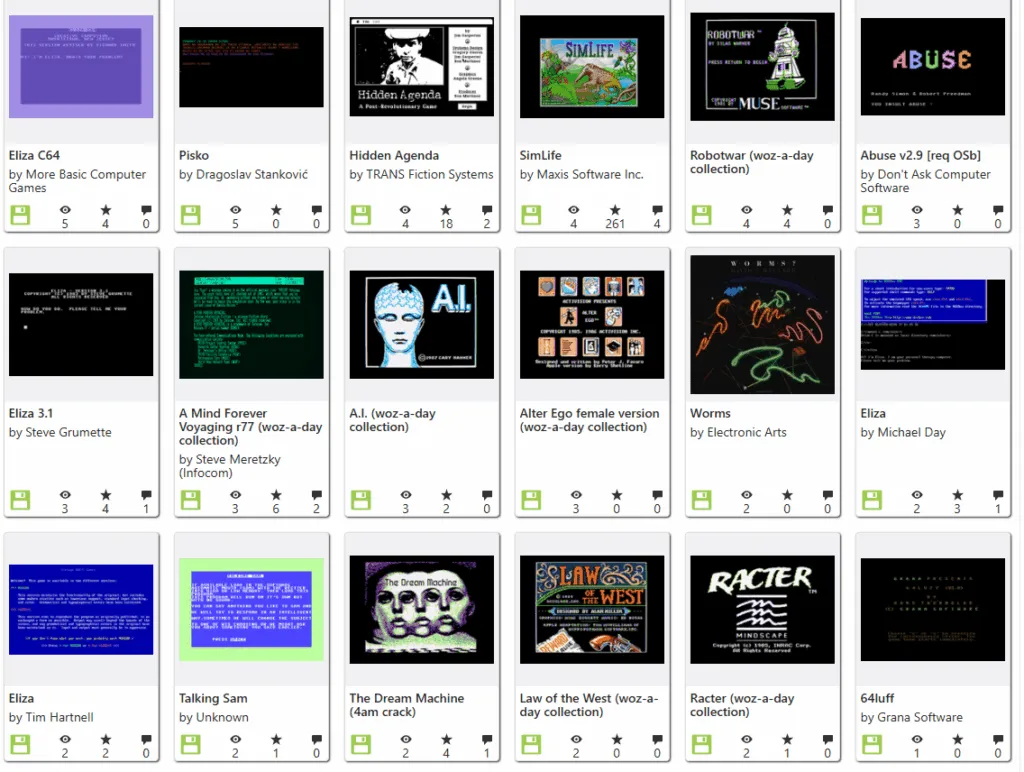1024x772 pixels.
Task: Click creator link Steve Grumette
Action: coord(69,432)
